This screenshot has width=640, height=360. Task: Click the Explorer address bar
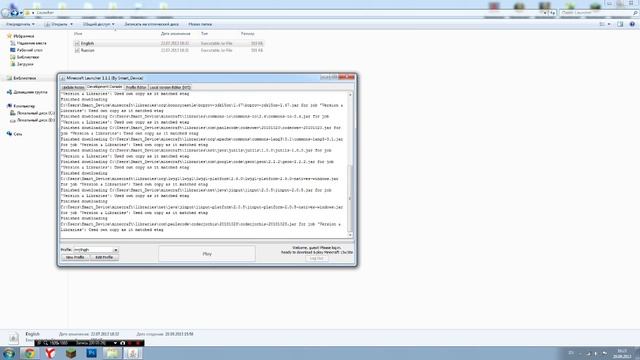pos(286,13)
